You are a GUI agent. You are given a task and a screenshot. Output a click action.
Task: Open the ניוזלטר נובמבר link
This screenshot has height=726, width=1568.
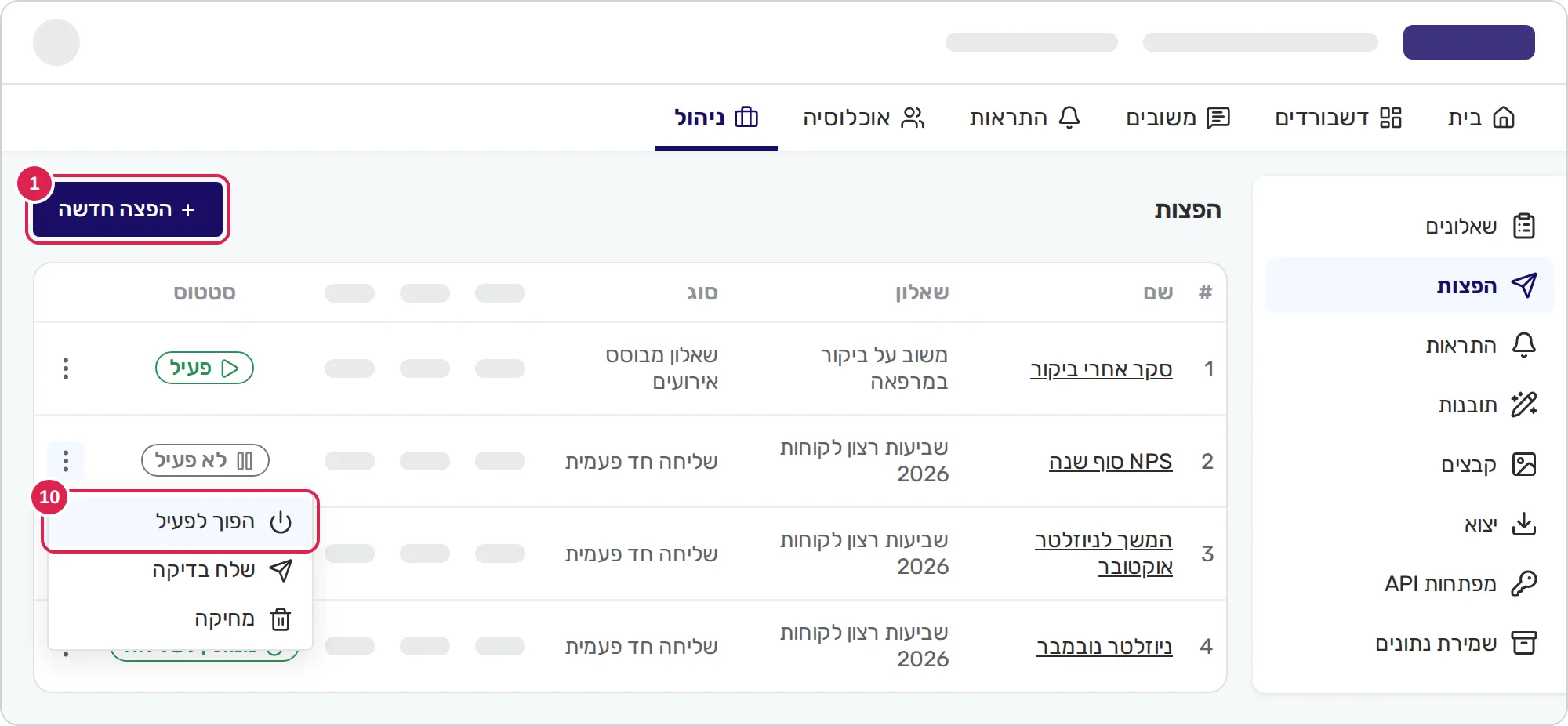(1105, 647)
